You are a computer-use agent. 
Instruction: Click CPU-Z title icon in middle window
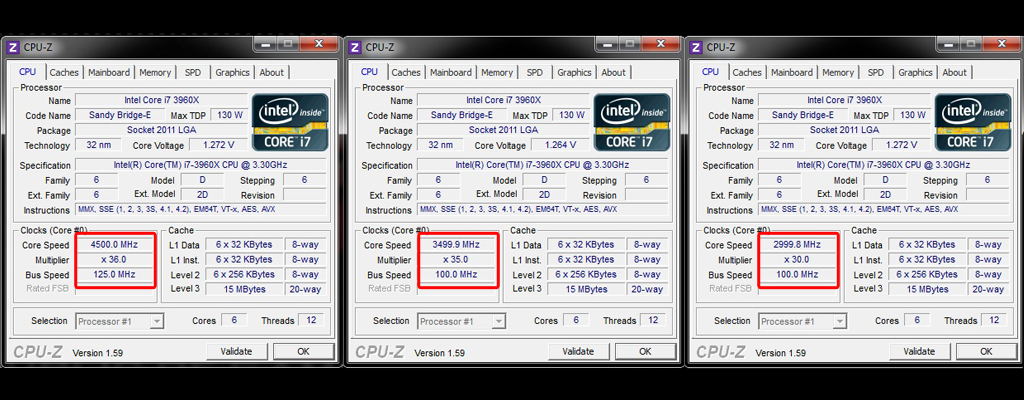click(x=355, y=47)
